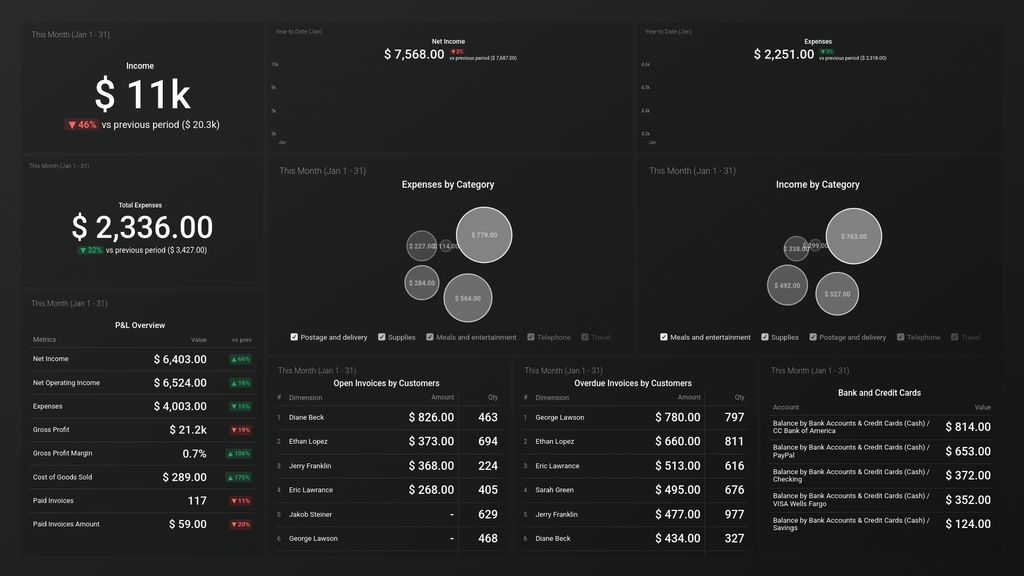Click the 66% change badge for Net Income

point(240,359)
